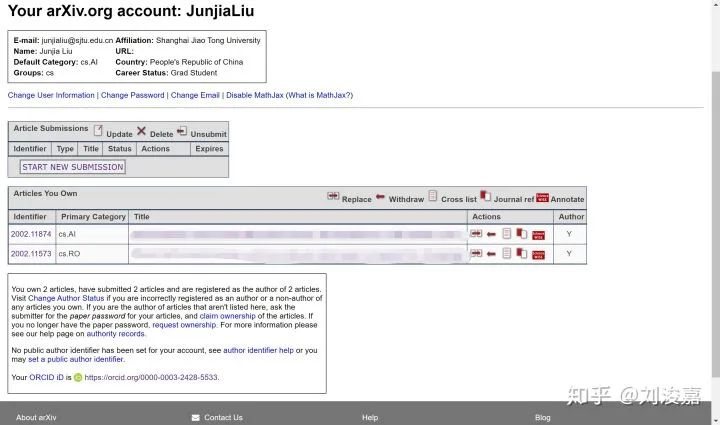Click the green ORCID iD icon
Image resolution: width=720 pixels, height=425 pixels.
(x=78, y=377)
